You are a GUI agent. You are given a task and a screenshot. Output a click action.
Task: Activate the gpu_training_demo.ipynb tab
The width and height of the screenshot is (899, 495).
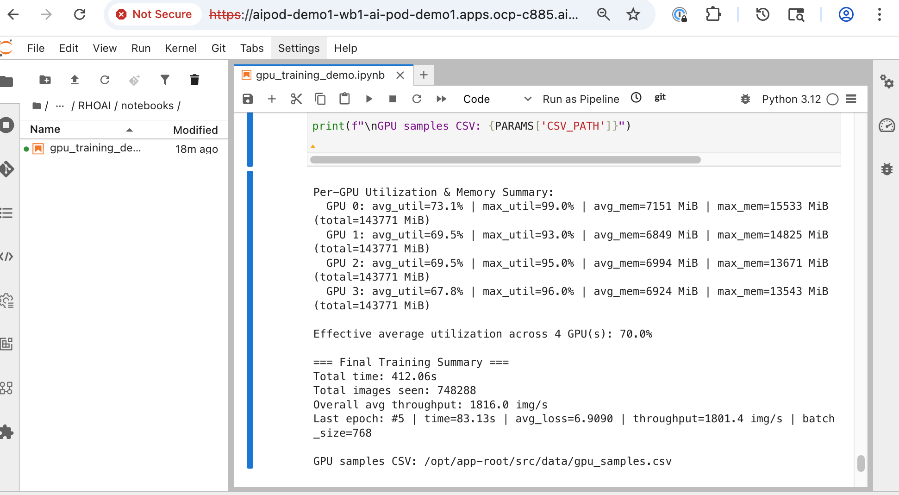click(320, 75)
